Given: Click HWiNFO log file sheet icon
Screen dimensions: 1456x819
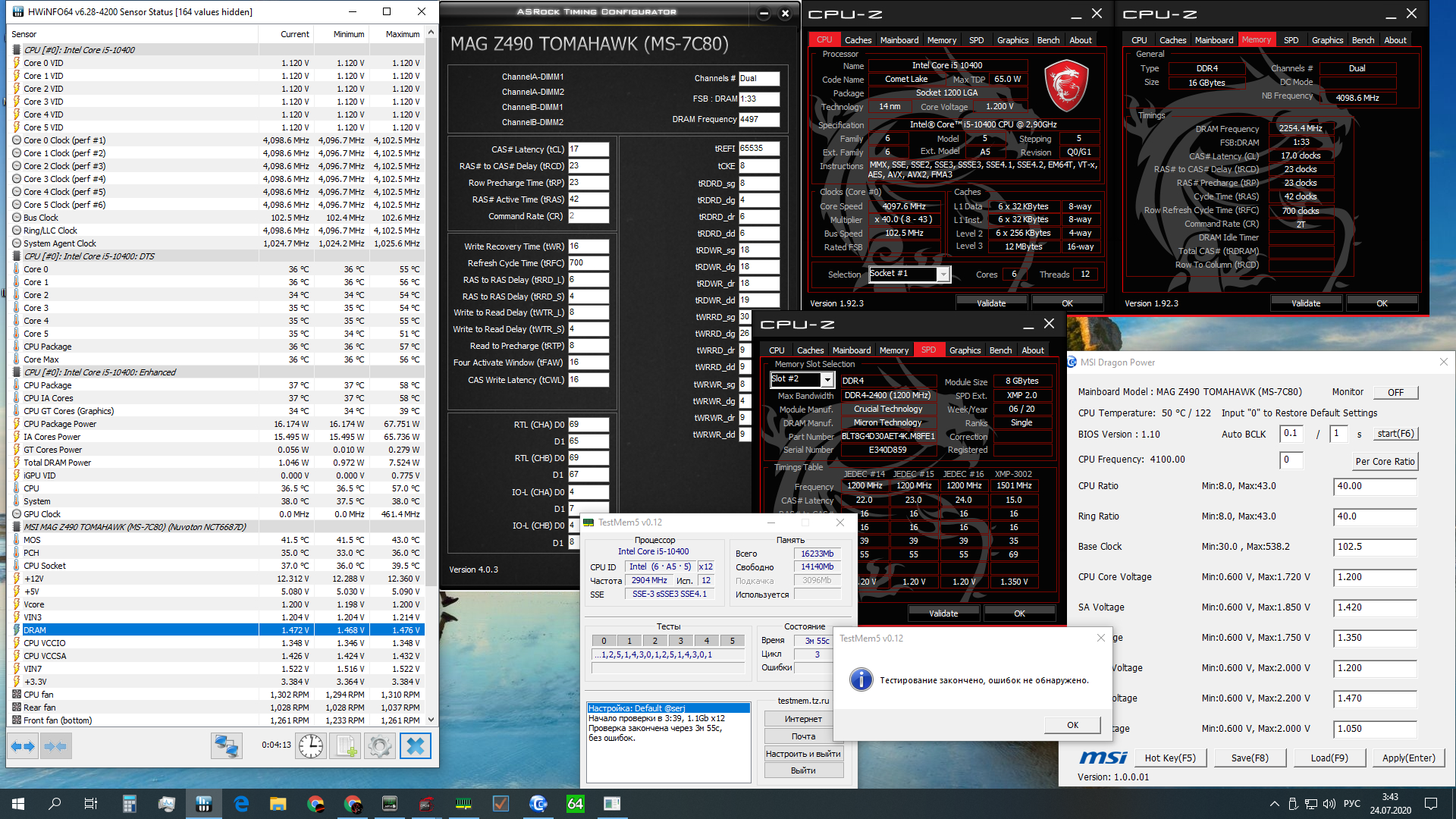Looking at the screenshot, I should tap(346, 746).
